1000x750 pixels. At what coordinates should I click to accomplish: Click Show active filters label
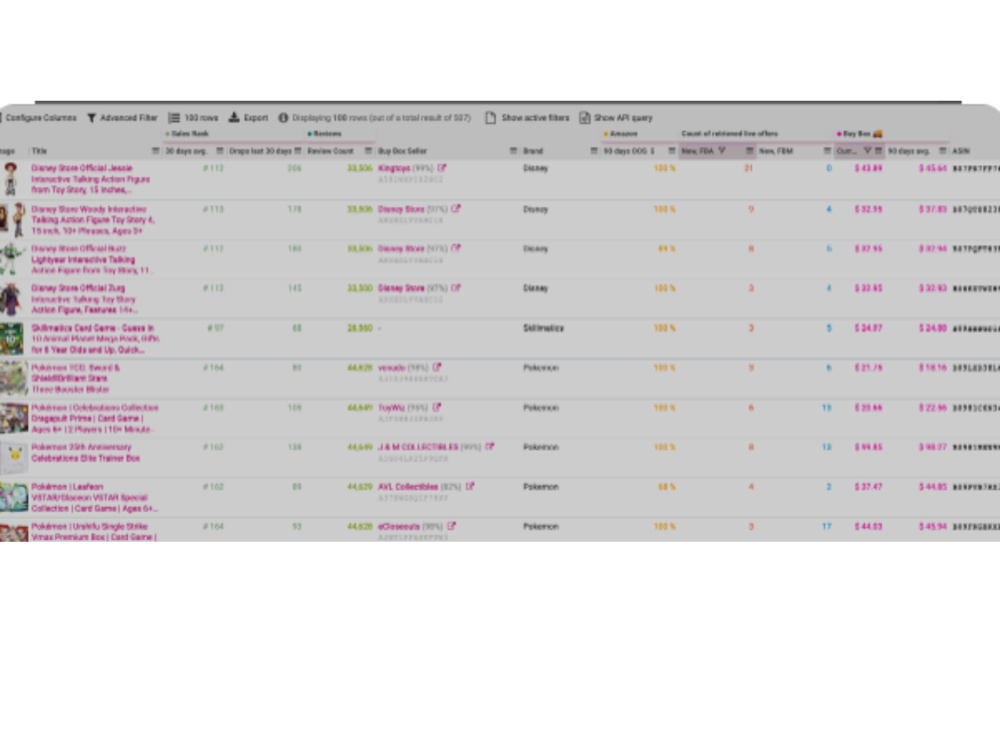click(x=535, y=118)
